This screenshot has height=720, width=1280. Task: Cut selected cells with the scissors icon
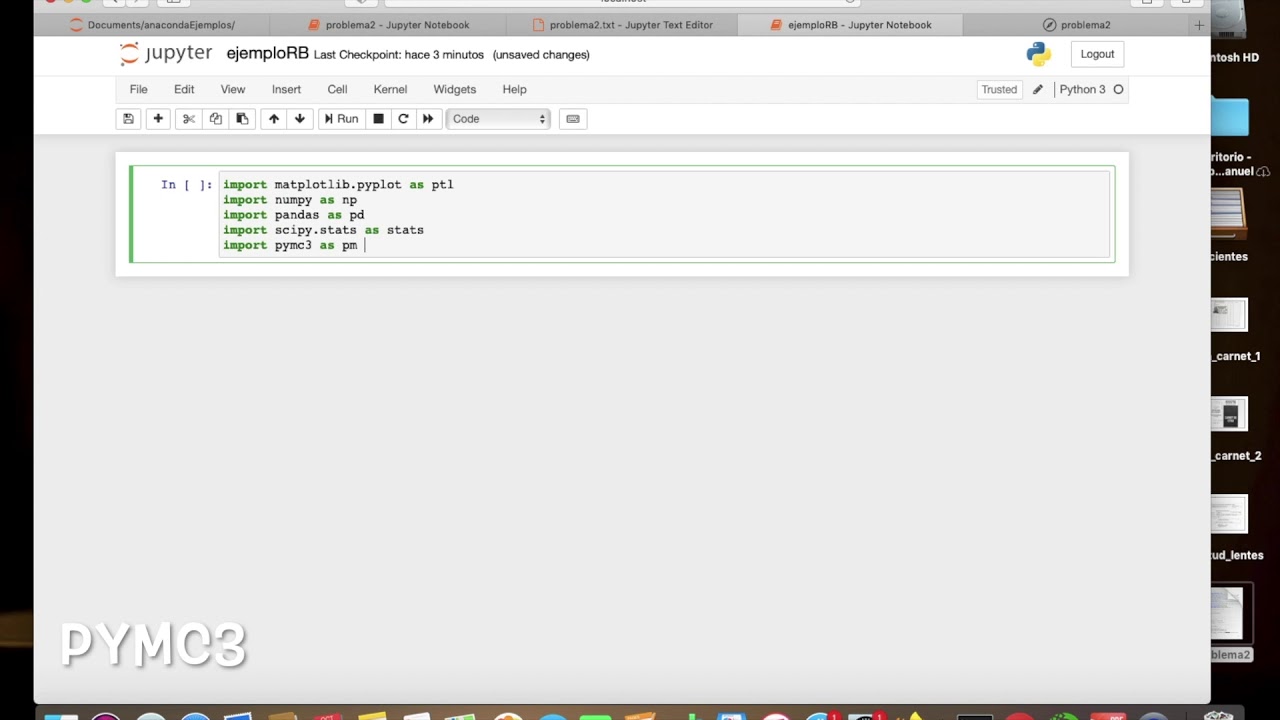pos(188,119)
